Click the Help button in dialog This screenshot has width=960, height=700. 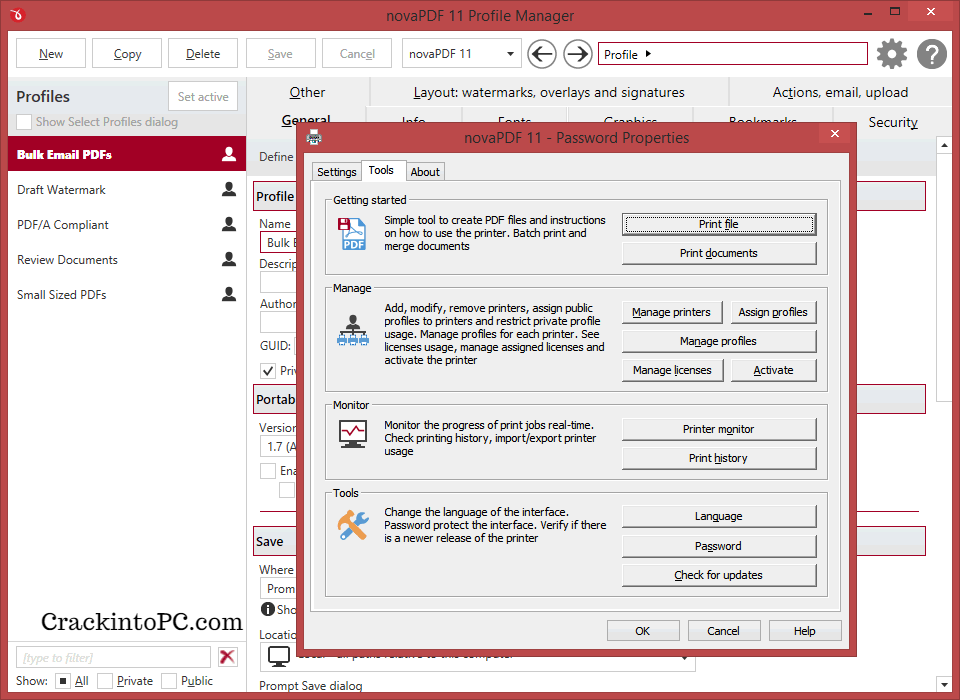[804, 631]
